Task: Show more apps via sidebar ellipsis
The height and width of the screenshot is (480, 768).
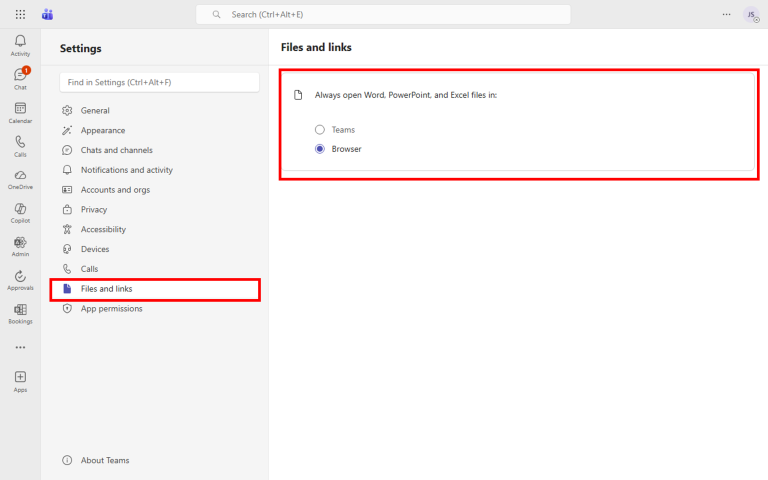Action: pos(20,347)
